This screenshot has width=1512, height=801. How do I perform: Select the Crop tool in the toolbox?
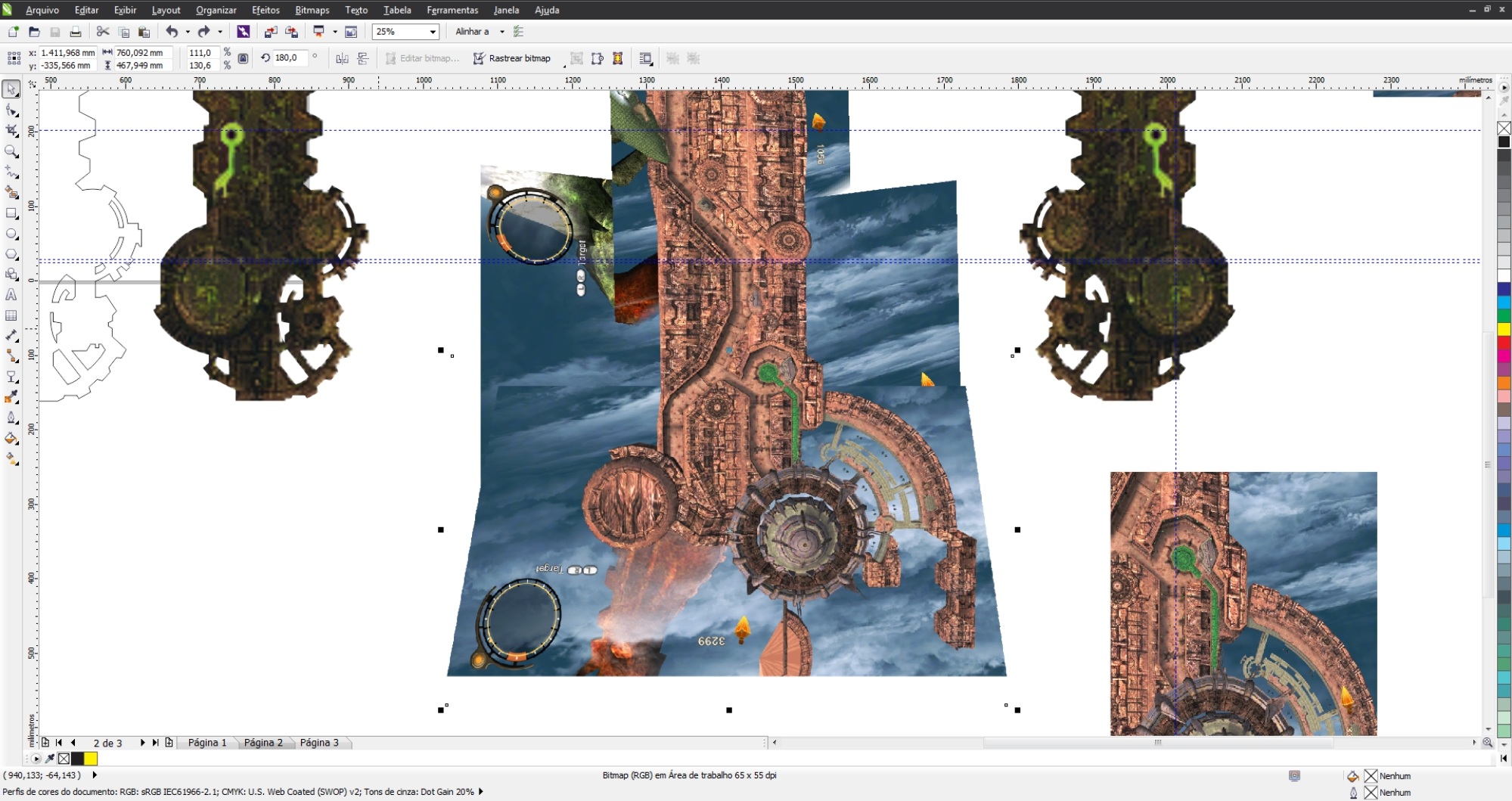[x=11, y=131]
